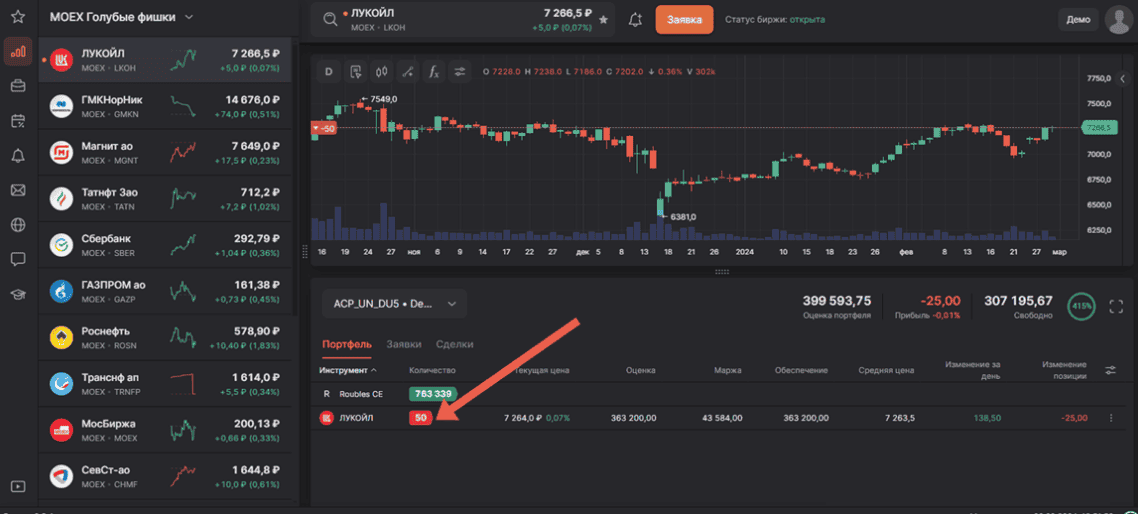Open notifications bell in the left sidebar
This screenshot has height=514, width=1138.
point(18,155)
